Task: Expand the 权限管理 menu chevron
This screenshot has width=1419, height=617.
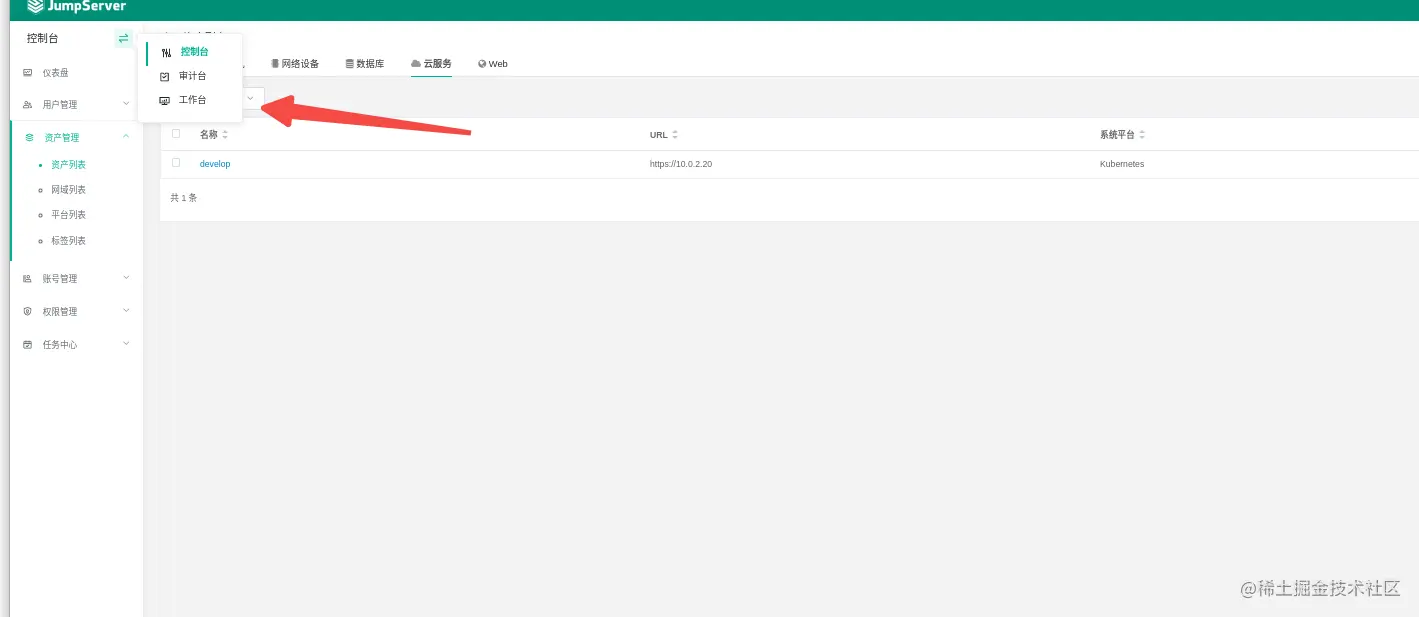Action: click(x=126, y=310)
